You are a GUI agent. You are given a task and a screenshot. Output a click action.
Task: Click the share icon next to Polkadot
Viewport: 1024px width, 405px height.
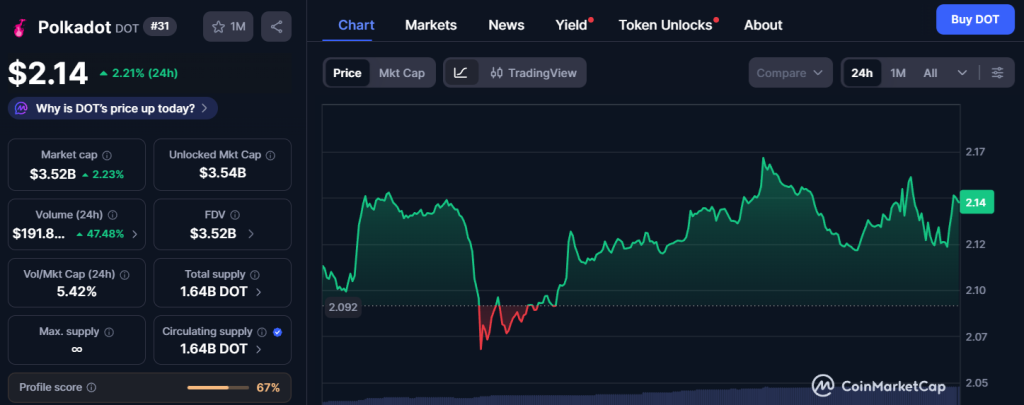[x=276, y=27]
